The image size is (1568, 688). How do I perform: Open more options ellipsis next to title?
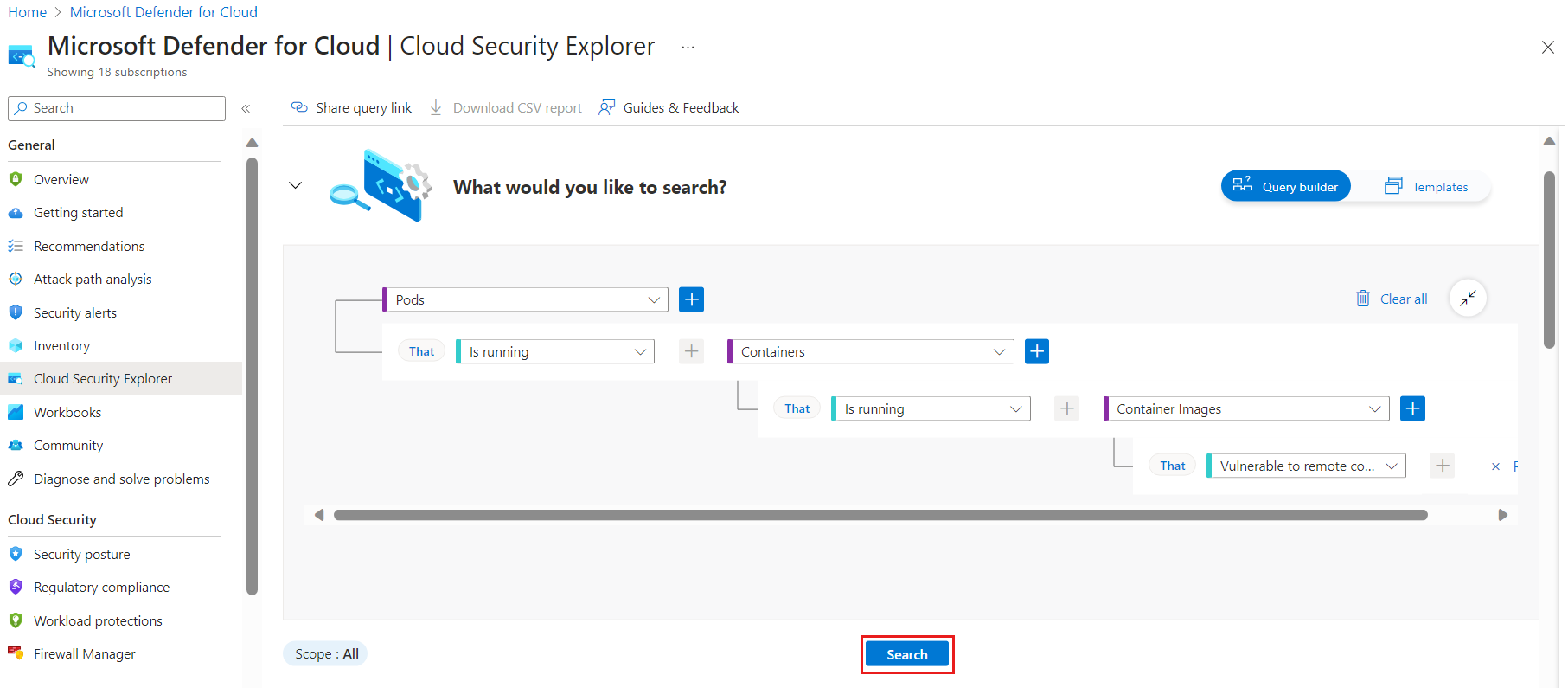688,47
